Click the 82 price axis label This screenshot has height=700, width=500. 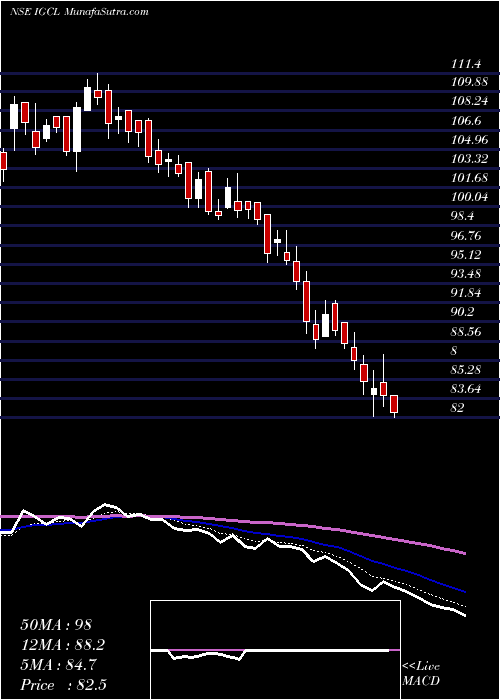point(458,408)
